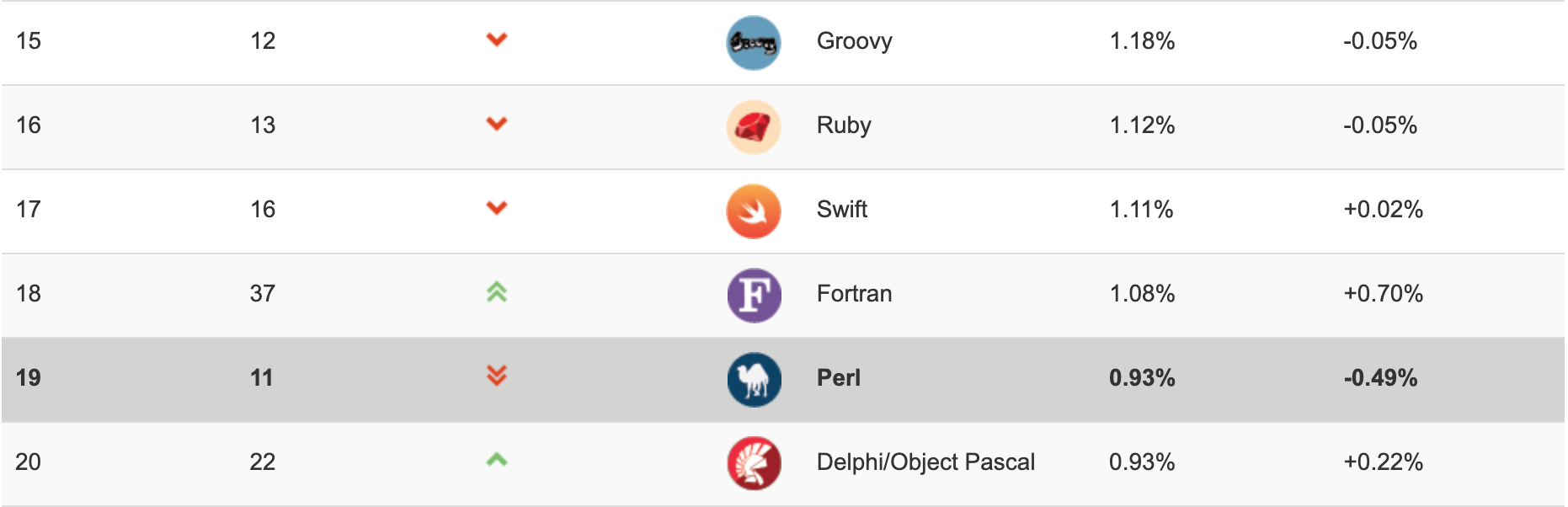Click the bold Perl language name
This screenshot has width=1568, height=507.
838,378
